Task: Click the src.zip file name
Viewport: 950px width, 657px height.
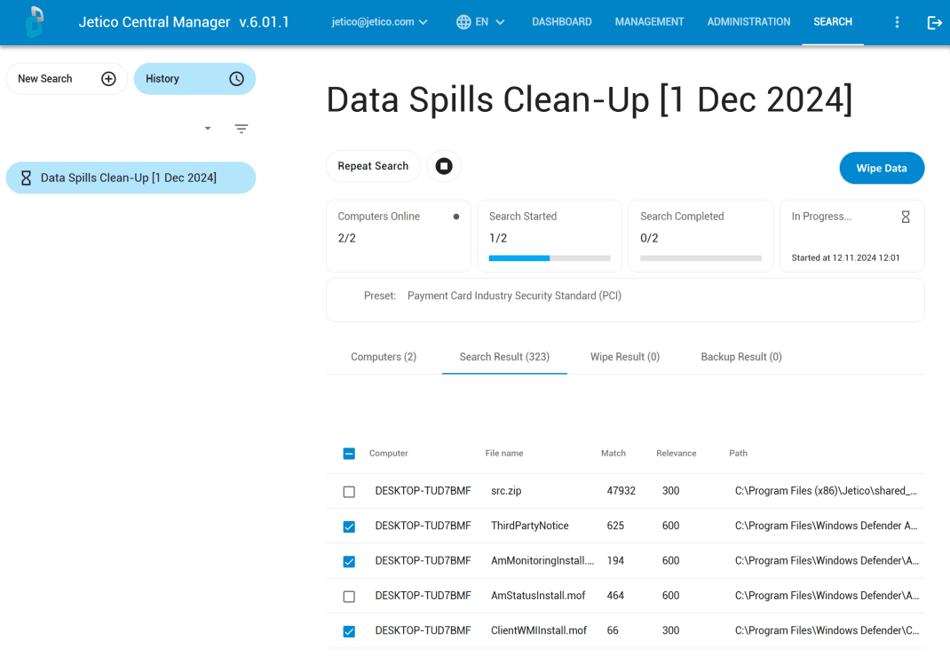Action: pyautogui.click(x=506, y=491)
